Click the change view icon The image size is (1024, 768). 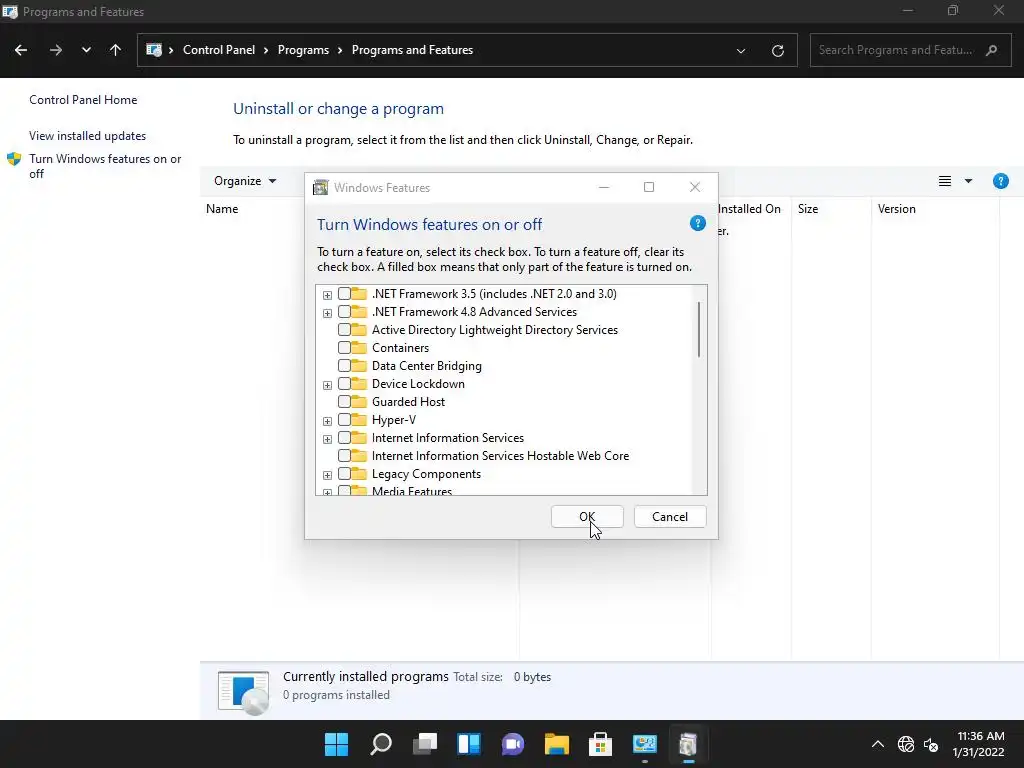click(944, 181)
